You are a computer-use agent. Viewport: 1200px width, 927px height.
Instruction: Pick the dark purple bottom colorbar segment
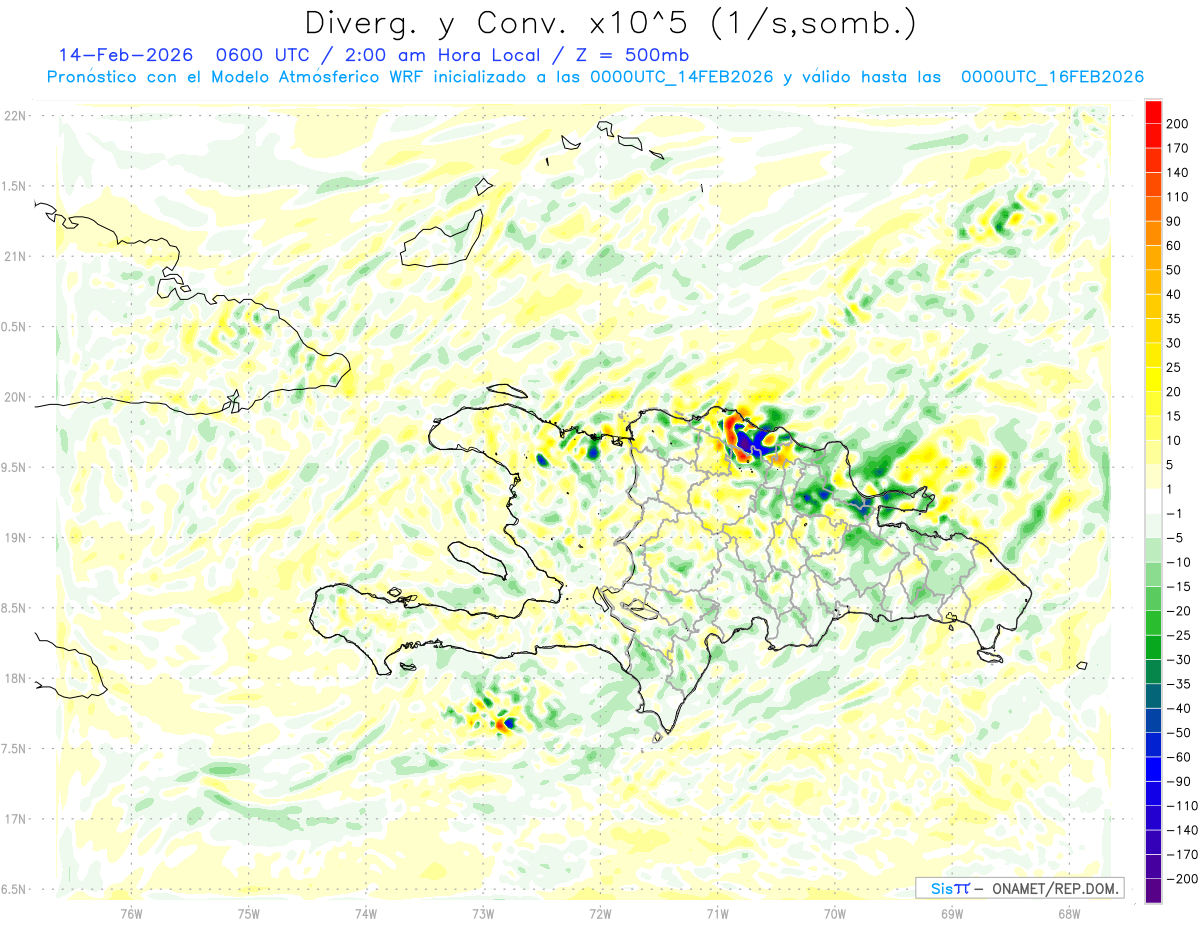[1154, 891]
